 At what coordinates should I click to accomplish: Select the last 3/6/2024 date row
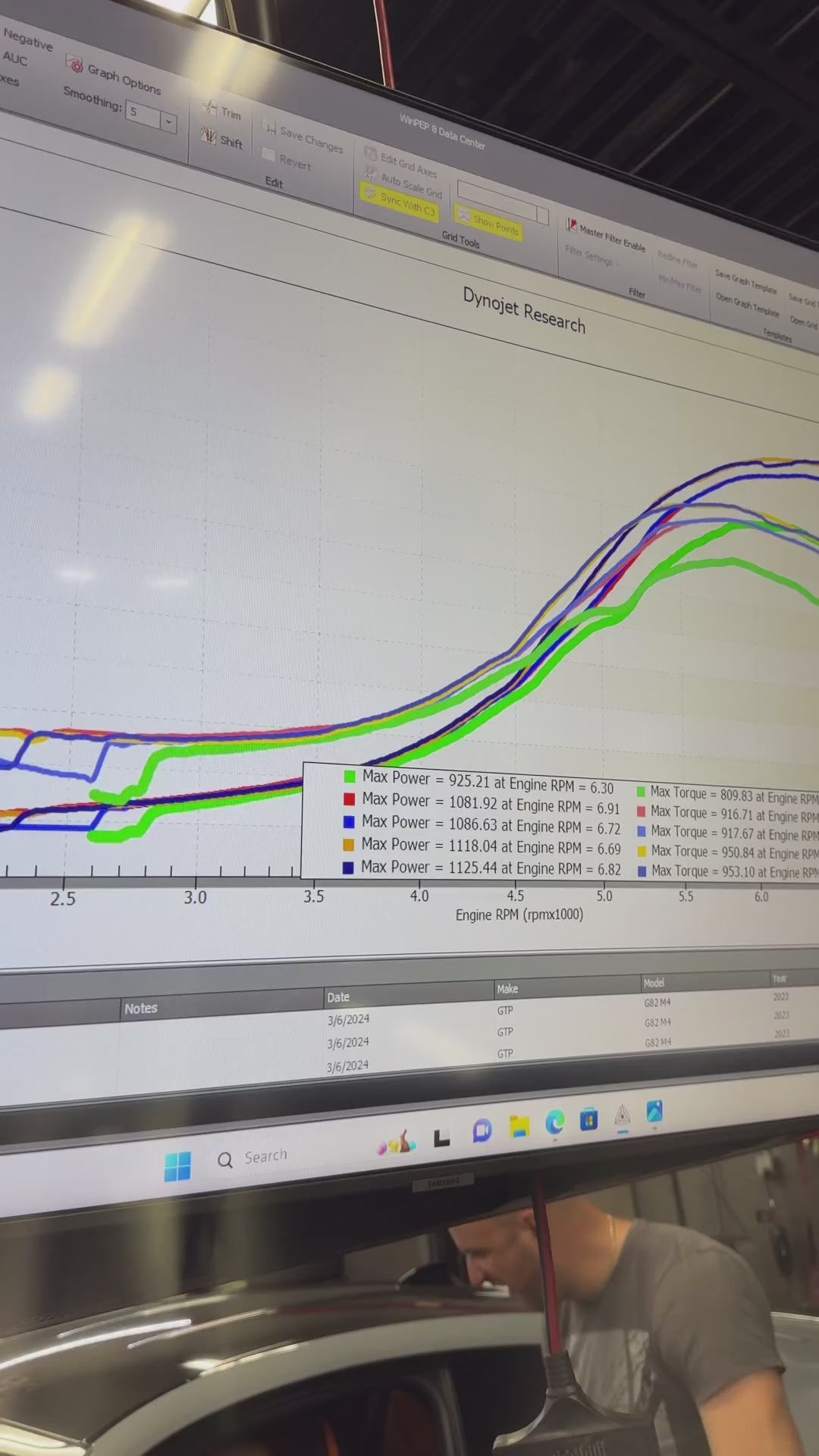click(347, 1066)
